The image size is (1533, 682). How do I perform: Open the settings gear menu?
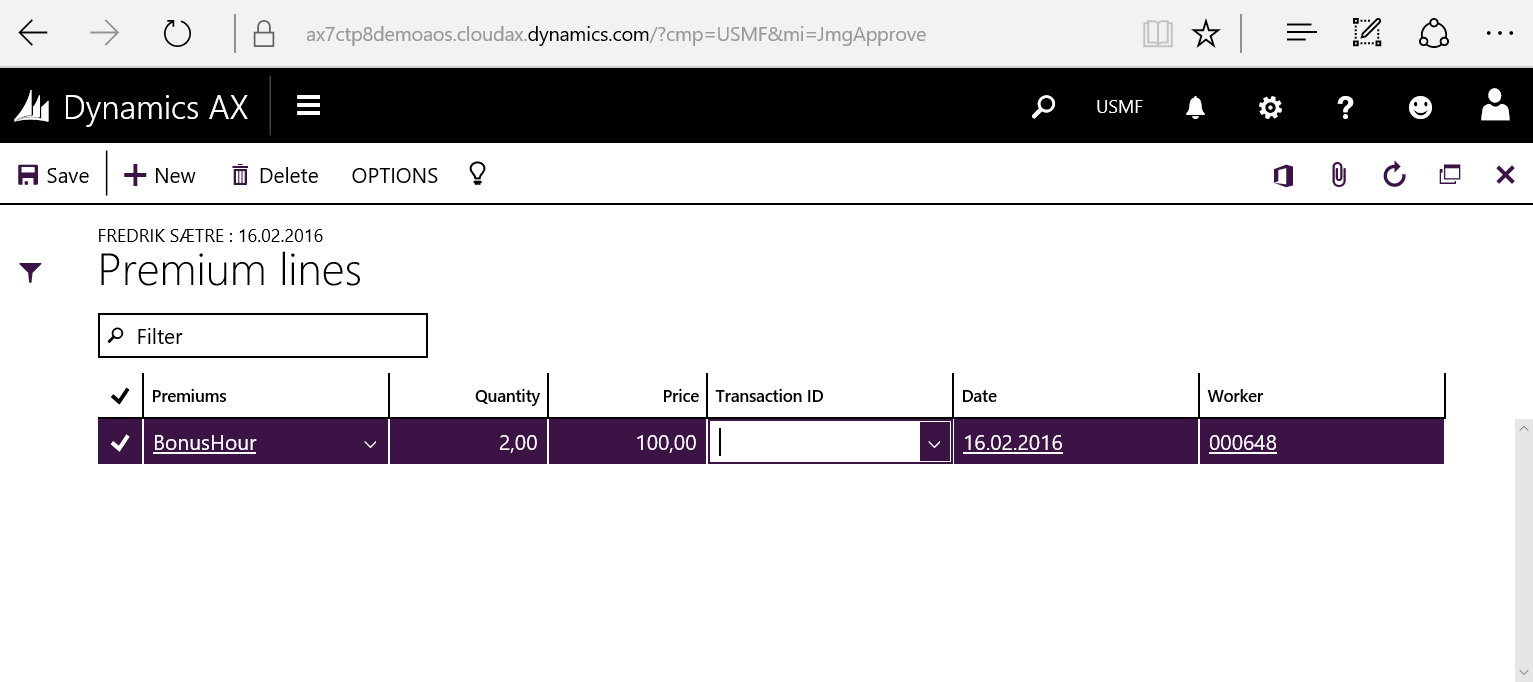[x=1270, y=107]
